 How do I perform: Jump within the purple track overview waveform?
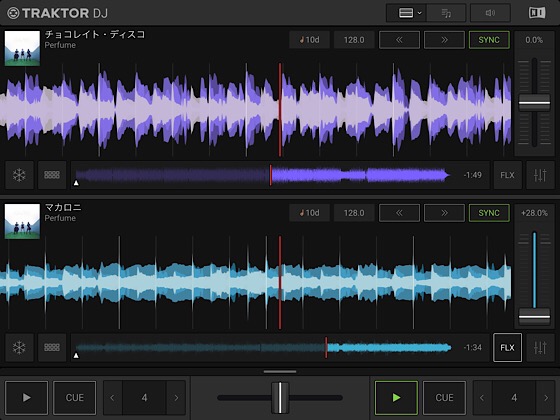(262, 175)
